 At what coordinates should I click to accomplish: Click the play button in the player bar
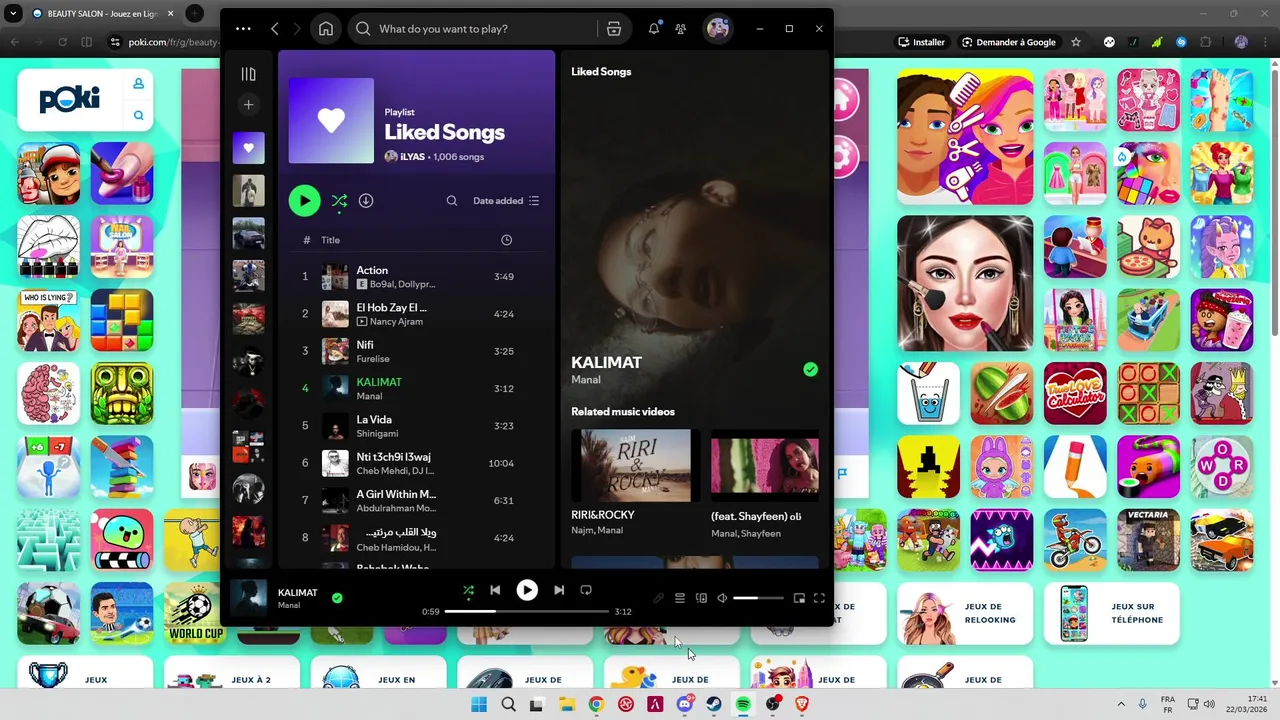(x=527, y=591)
